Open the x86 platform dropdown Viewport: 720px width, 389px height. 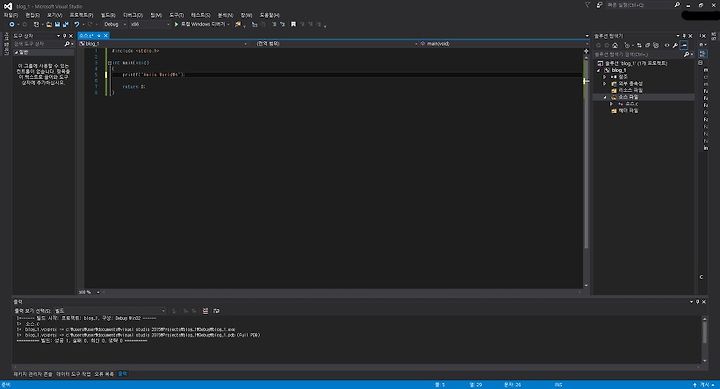pos(150,24)
